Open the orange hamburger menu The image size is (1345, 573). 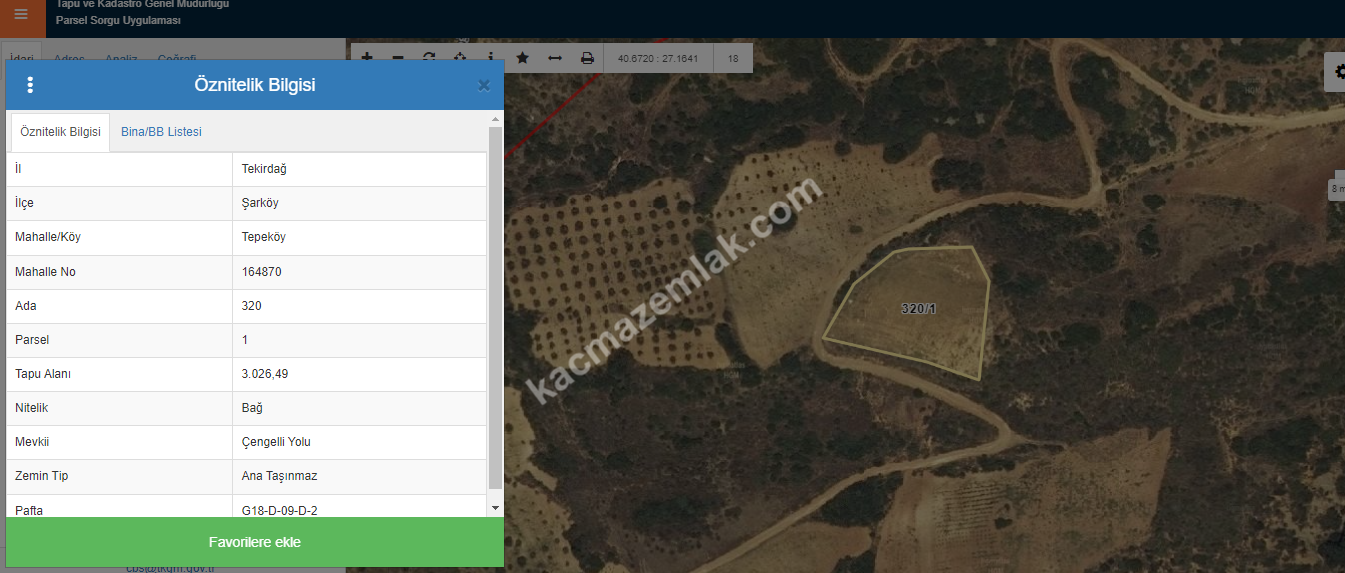pos(21,15)
